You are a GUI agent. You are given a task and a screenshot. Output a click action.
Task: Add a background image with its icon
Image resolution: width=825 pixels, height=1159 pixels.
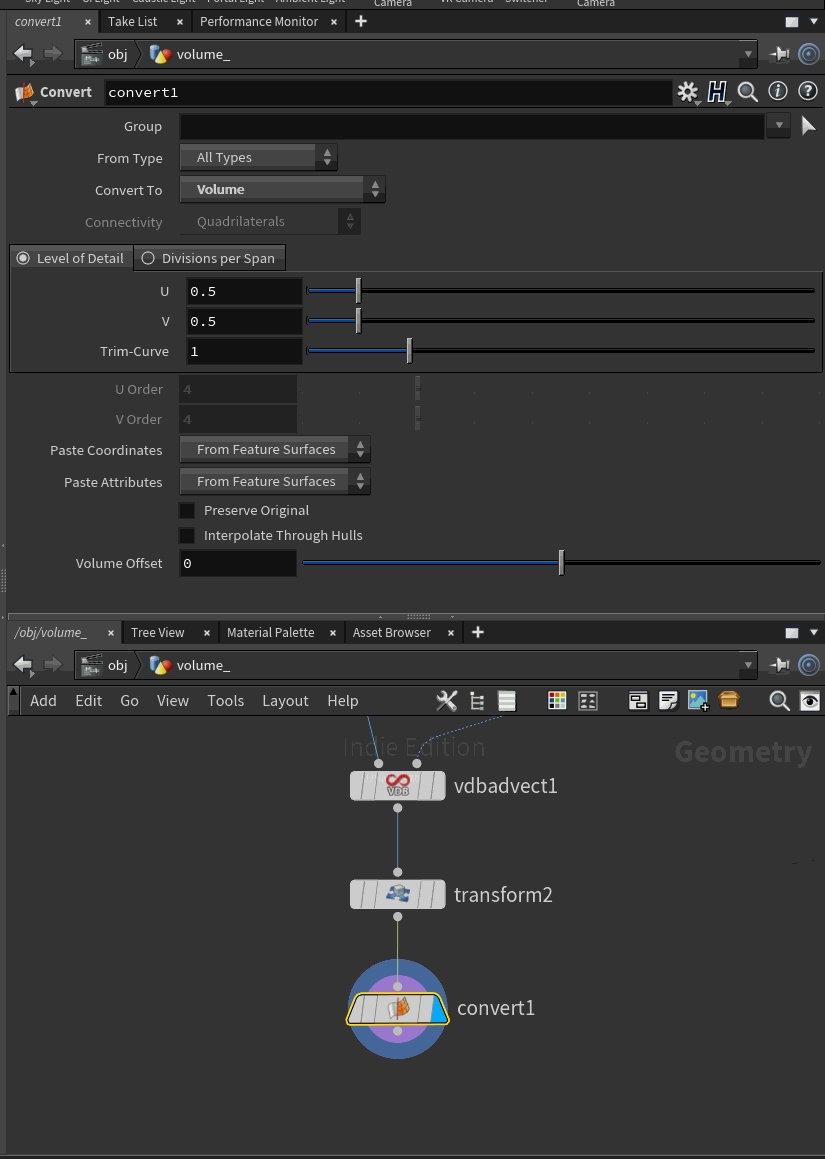698,701
